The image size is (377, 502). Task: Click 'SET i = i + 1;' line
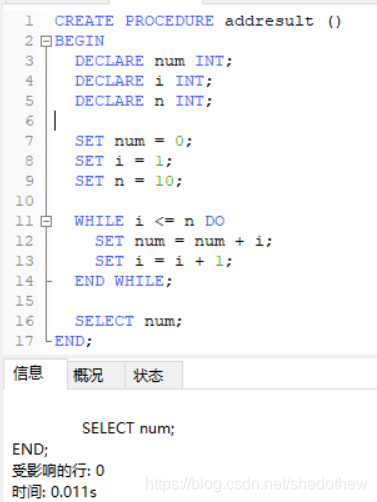click(x=163, y=261)
